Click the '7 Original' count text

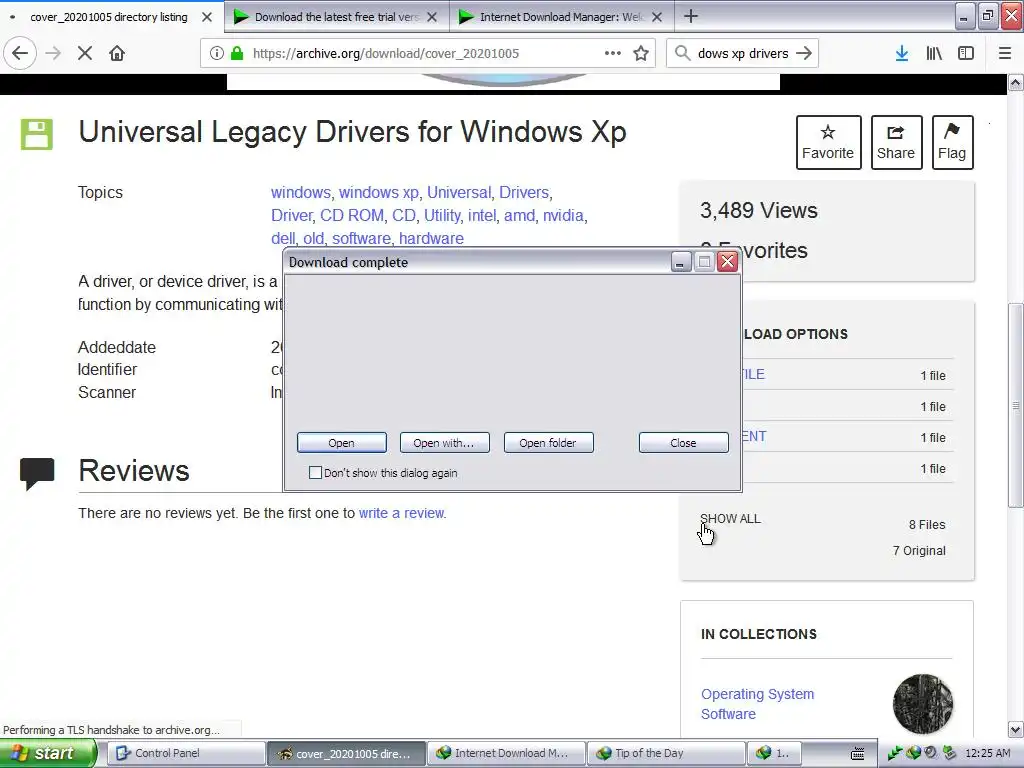click(919, 551)
